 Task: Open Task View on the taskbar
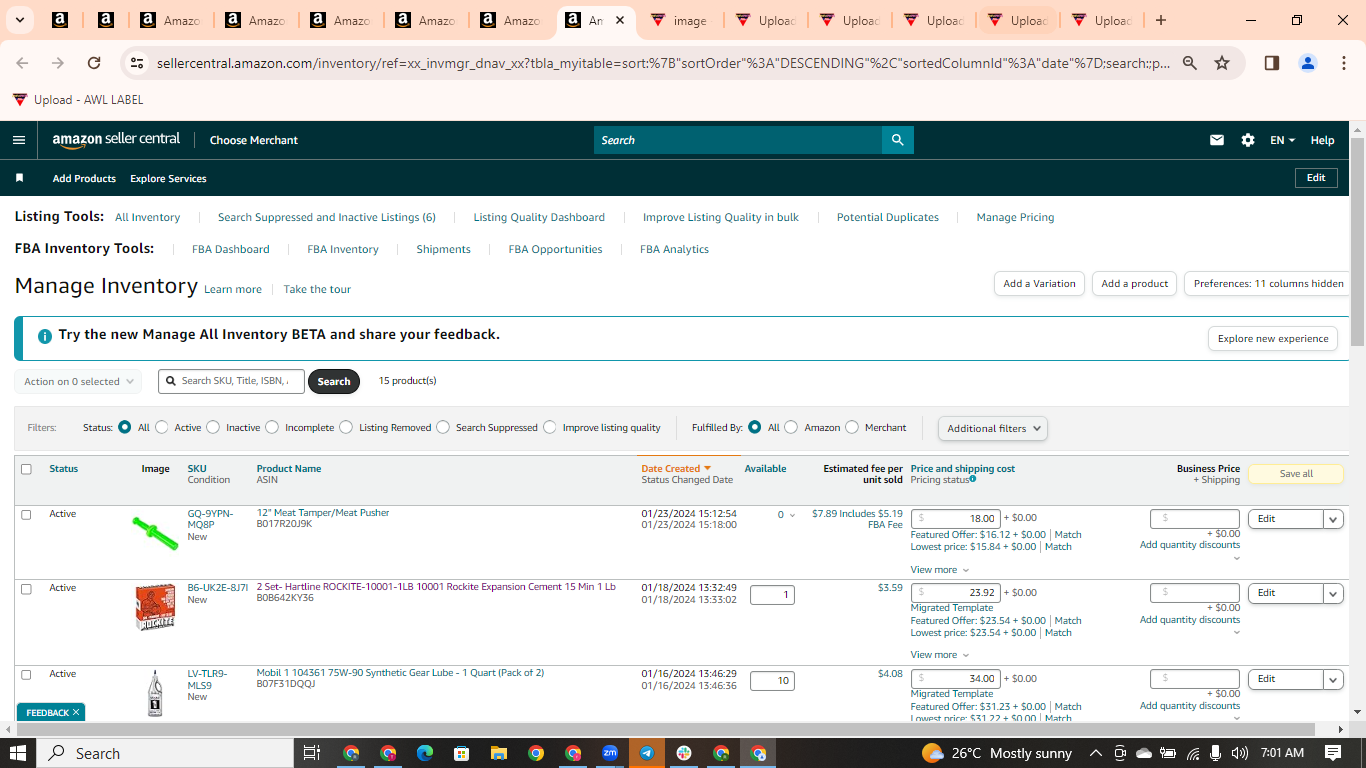click(x=312, y=753)
